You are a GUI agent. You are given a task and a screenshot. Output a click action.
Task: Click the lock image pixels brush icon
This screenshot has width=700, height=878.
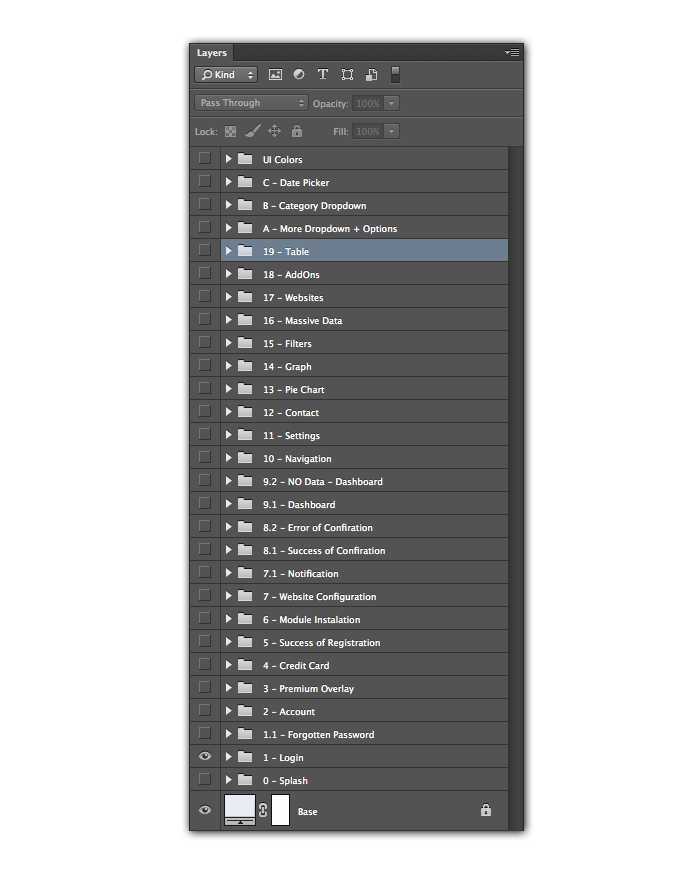click(252, 131)
